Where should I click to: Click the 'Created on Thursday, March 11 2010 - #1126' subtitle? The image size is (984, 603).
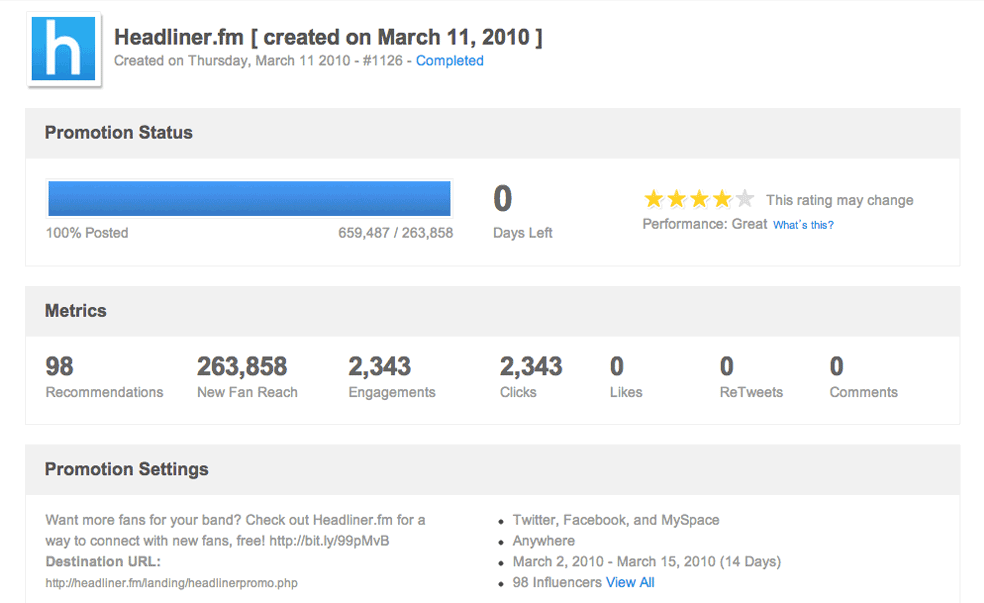pos(258,61)
